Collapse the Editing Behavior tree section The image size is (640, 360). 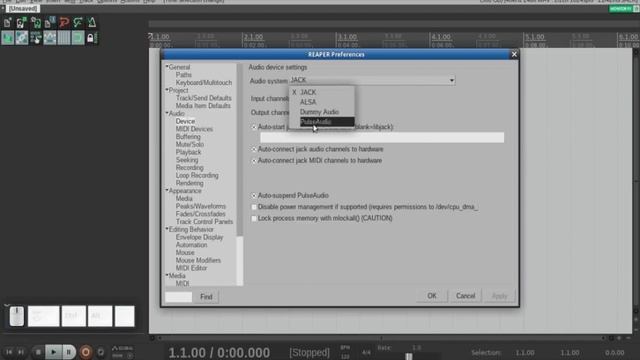[167, 229]
